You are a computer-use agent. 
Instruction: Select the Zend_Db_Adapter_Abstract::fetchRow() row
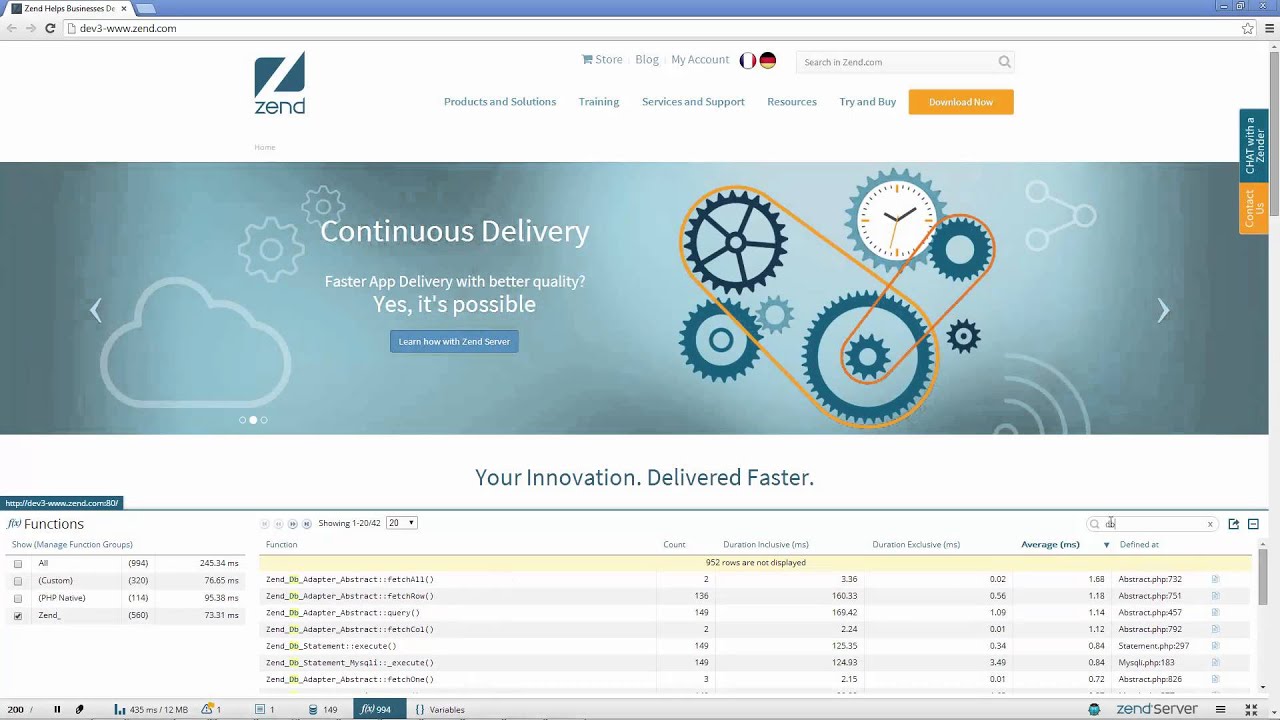pos(755,596)
